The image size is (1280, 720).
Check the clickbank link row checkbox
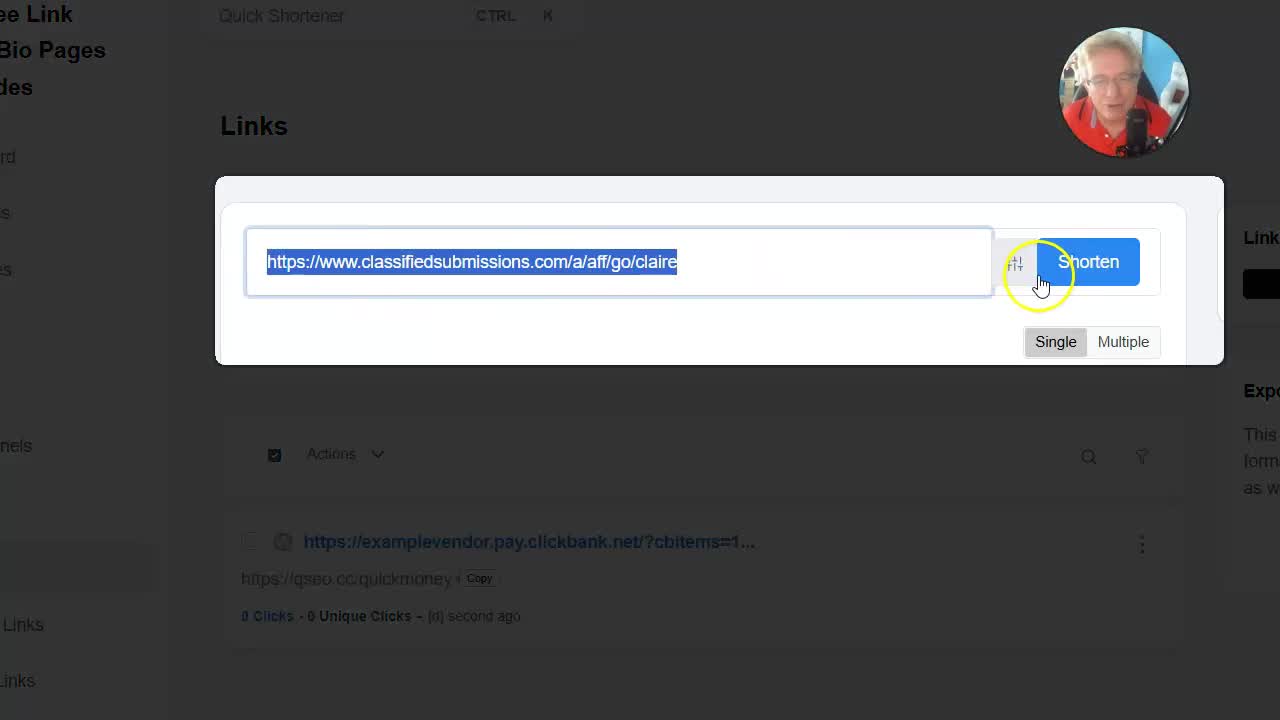250,542
